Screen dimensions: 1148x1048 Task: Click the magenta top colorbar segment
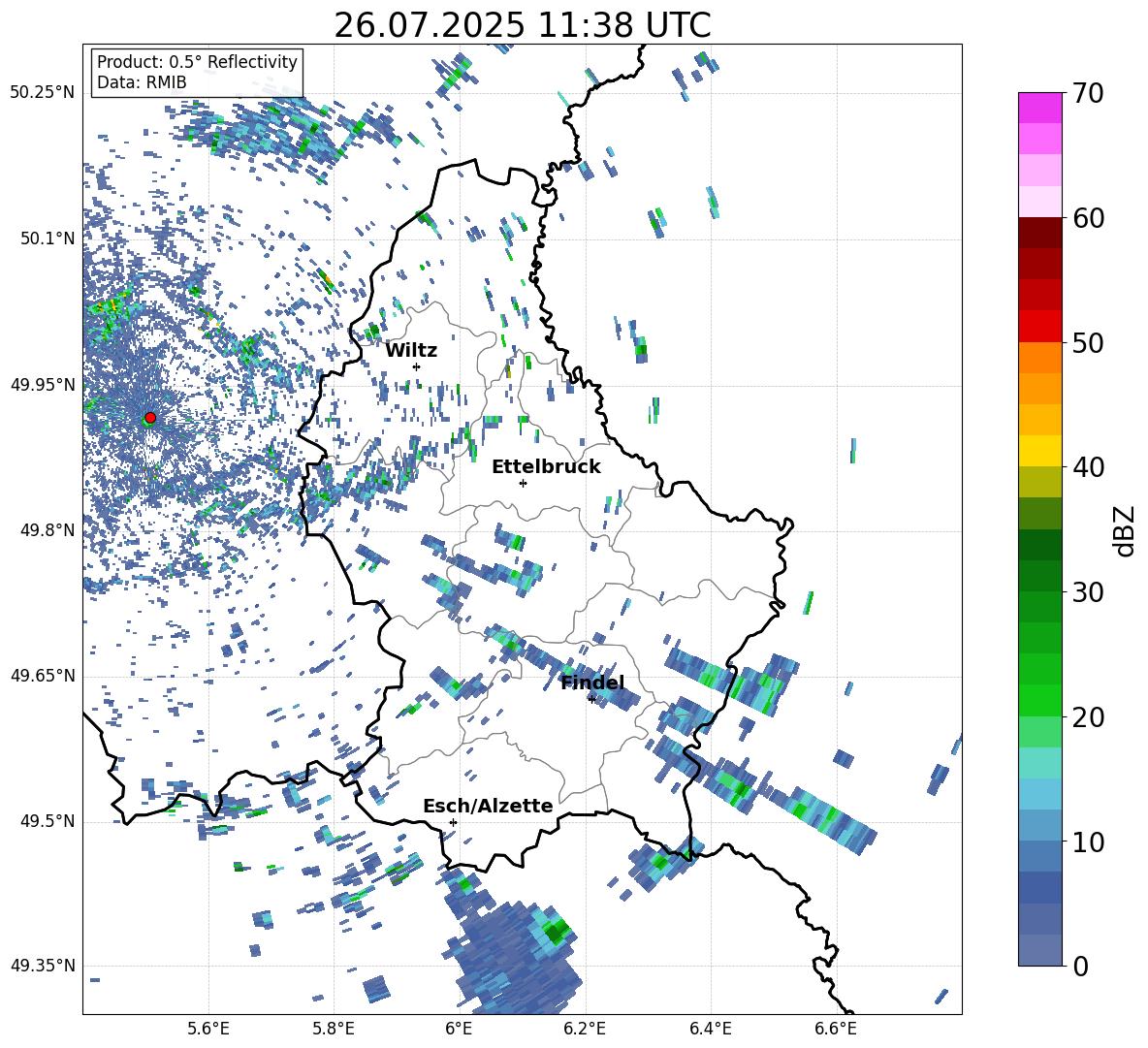(x=1039, y=108)
